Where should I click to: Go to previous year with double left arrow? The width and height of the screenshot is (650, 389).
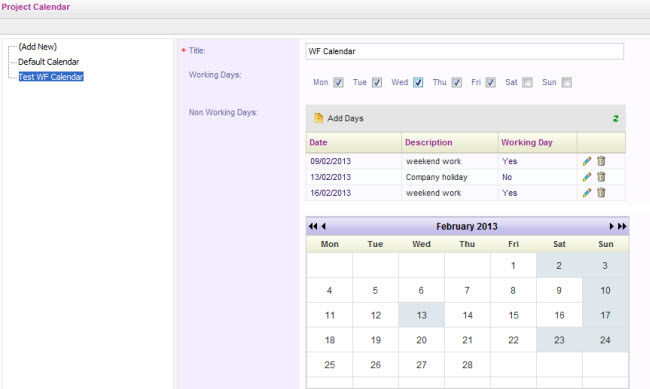pyautogui.click(x=313, y=226)
